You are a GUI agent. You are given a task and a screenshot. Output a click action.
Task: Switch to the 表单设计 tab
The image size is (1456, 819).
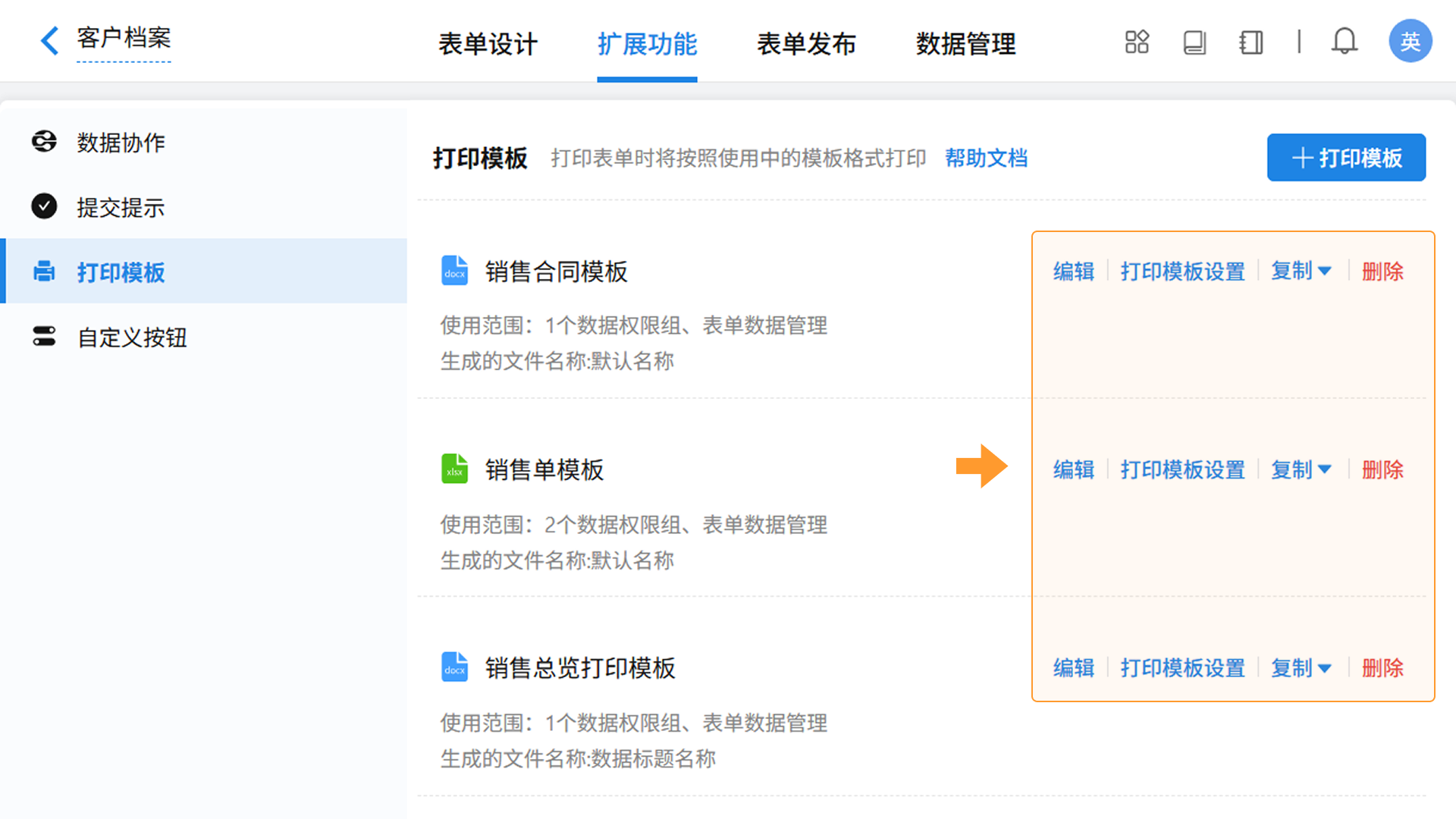[x=488, y=44]
